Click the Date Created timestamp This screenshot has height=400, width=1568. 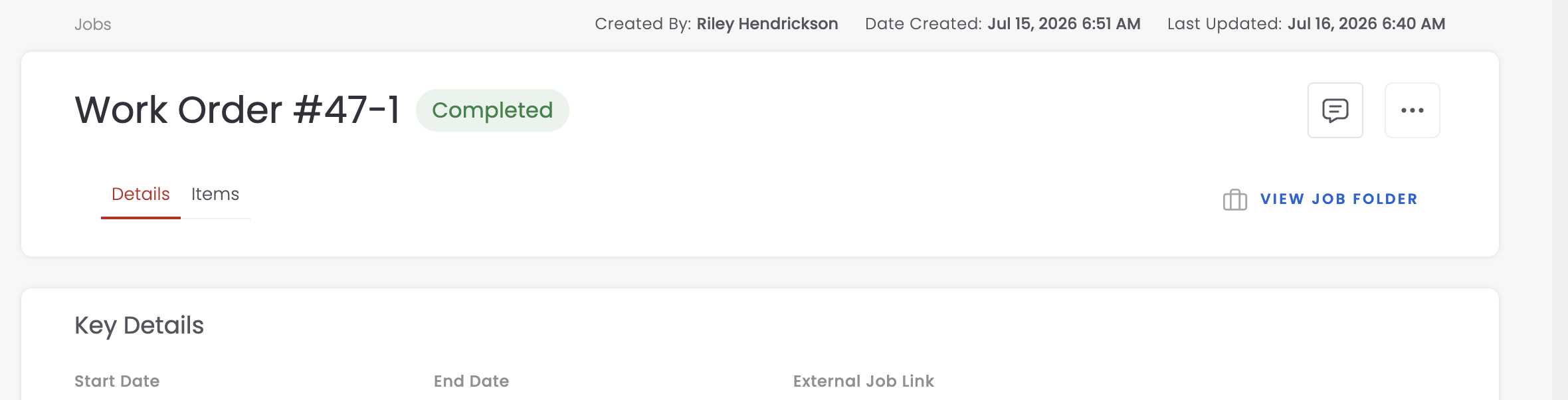(1064, 24)
